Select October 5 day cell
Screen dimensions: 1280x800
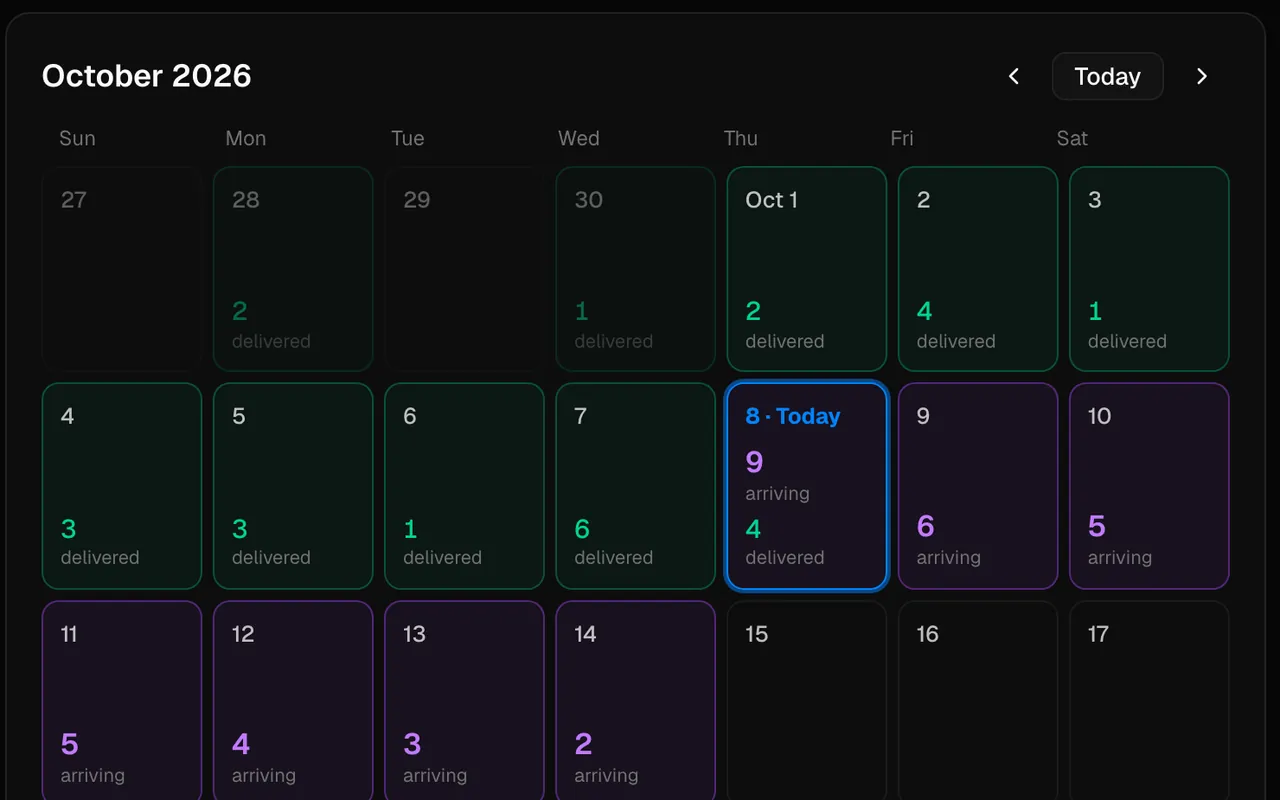tap(293, 486)
